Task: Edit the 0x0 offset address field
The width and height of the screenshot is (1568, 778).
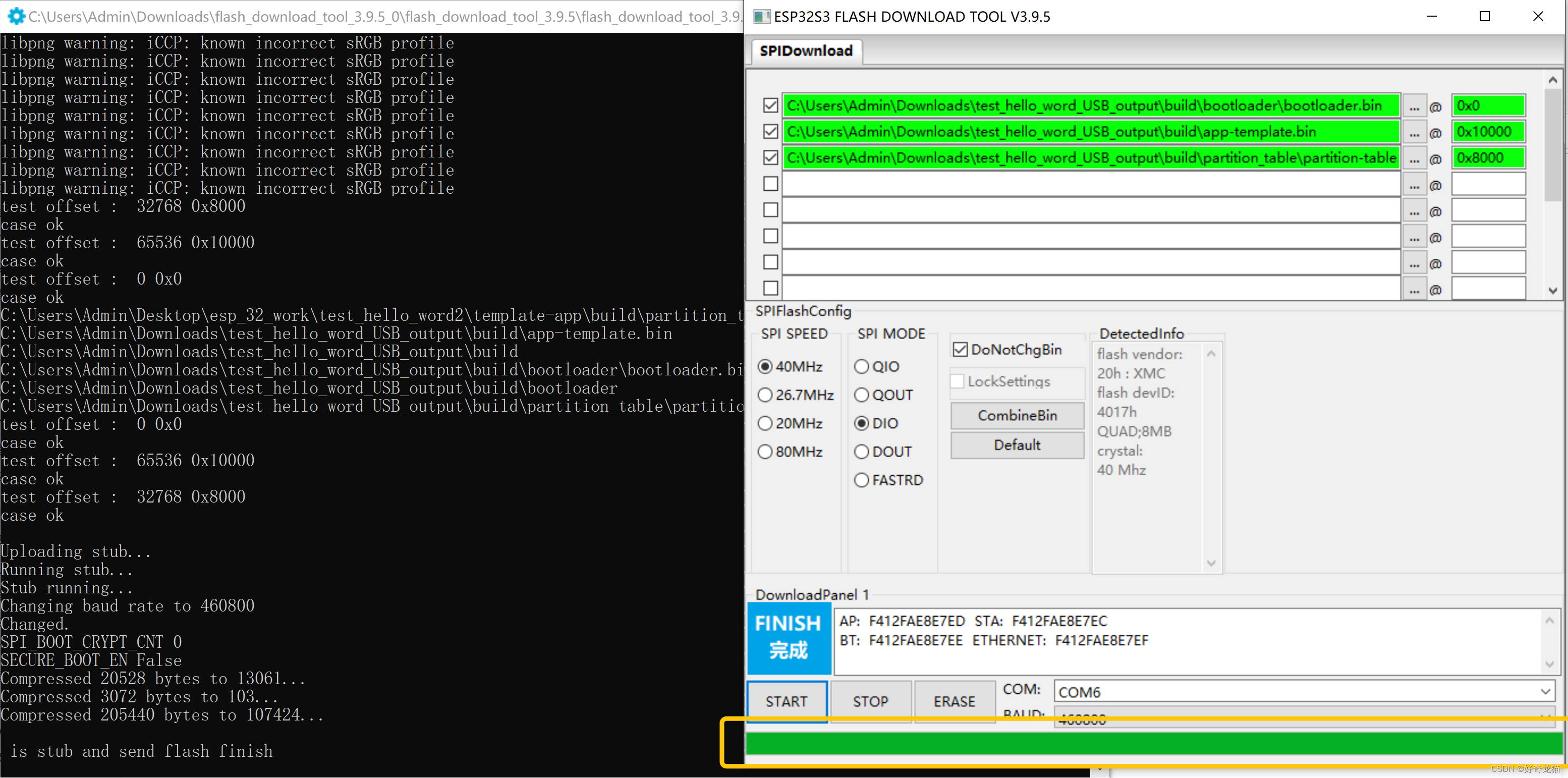Action: (1489, 106)
